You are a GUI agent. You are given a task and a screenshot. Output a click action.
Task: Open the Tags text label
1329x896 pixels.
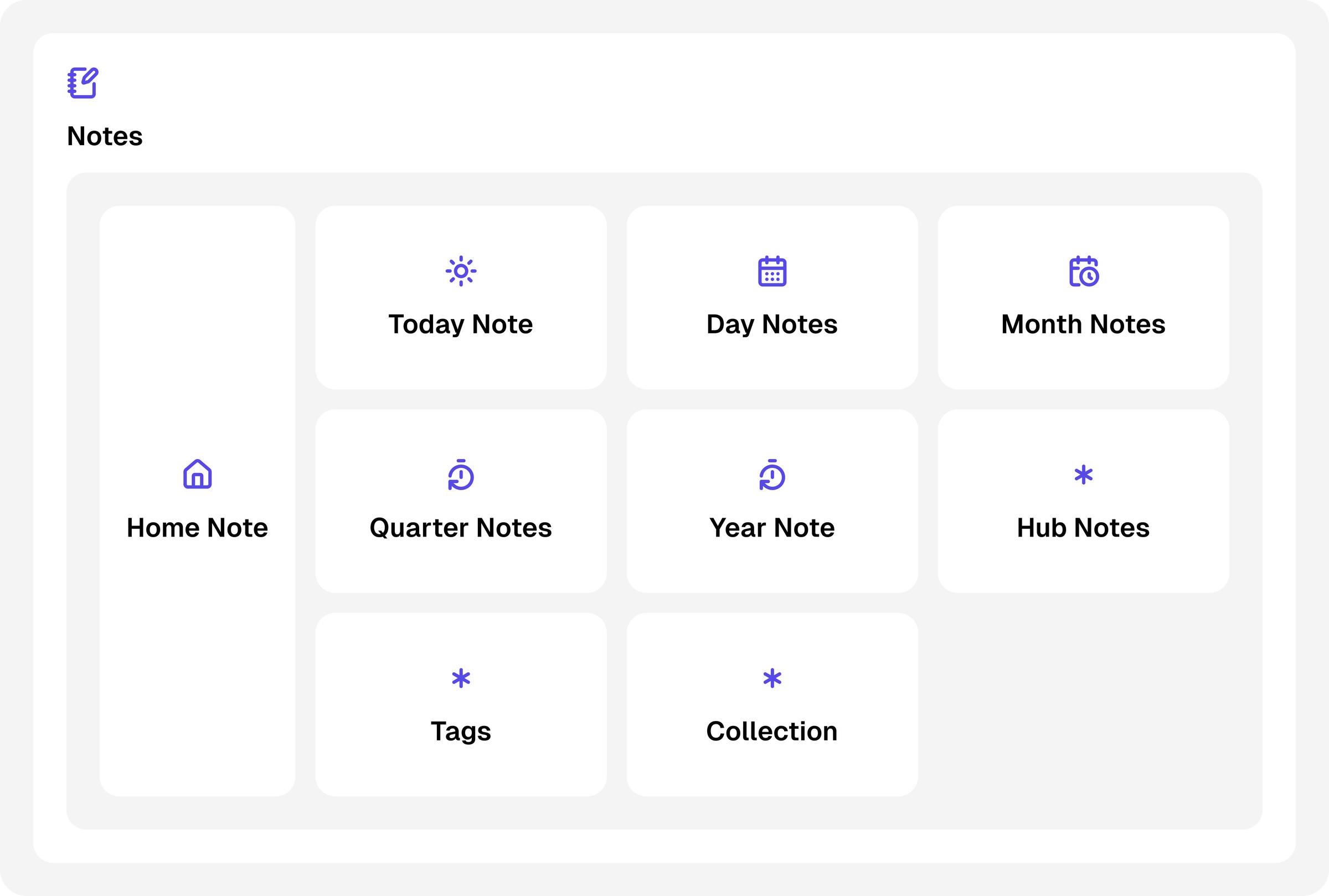(461, 732)
